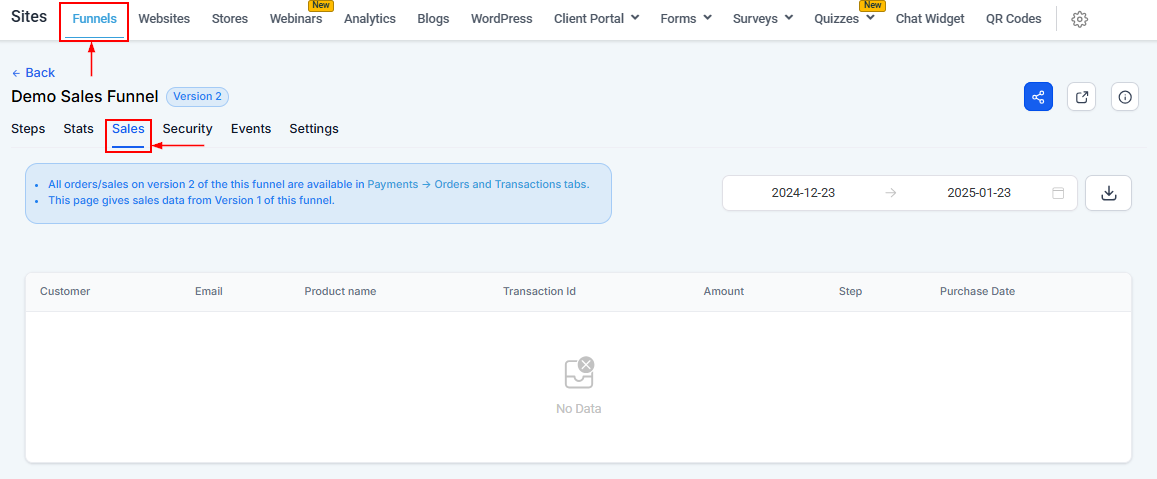This screenshot has height=479, width=1157.
Task: Set start date 2024-12-23 field
Action: click(804, 193)
